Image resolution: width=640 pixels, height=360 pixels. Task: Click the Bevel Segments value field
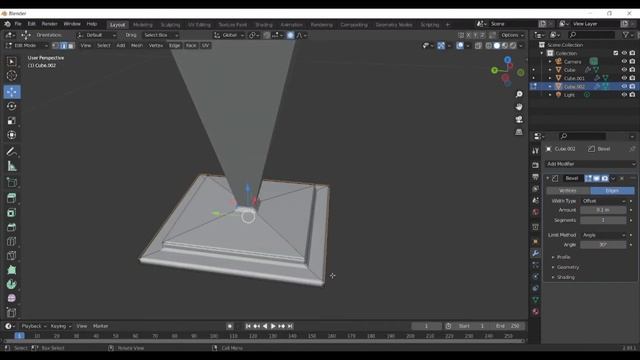tap(603, 220)
